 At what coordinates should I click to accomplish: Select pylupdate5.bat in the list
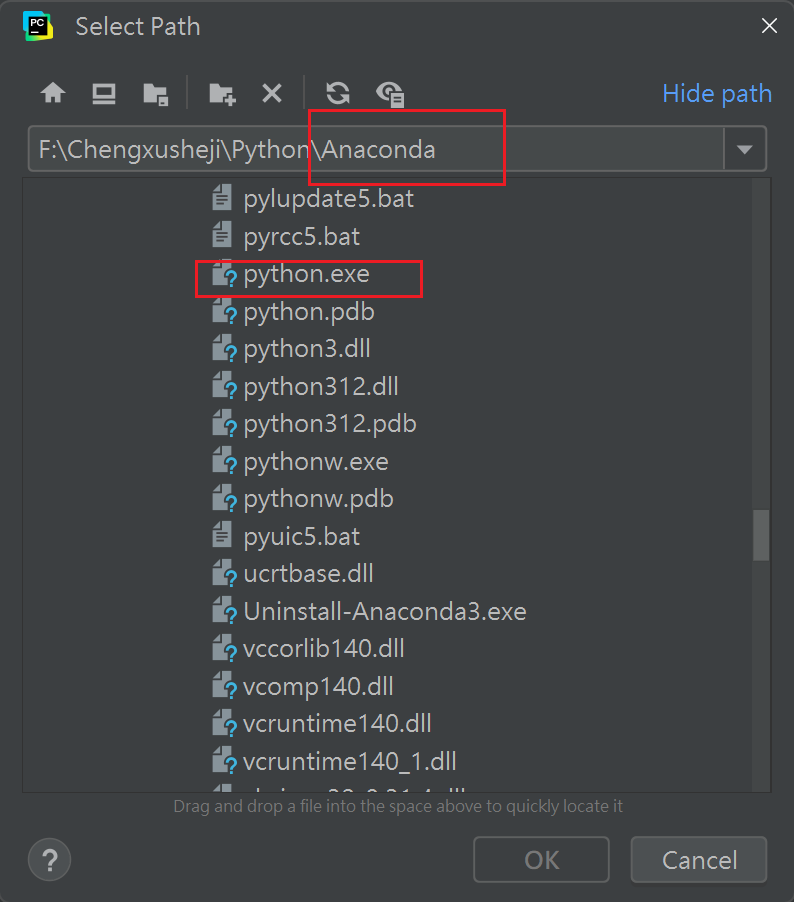[x=329, y=199]
